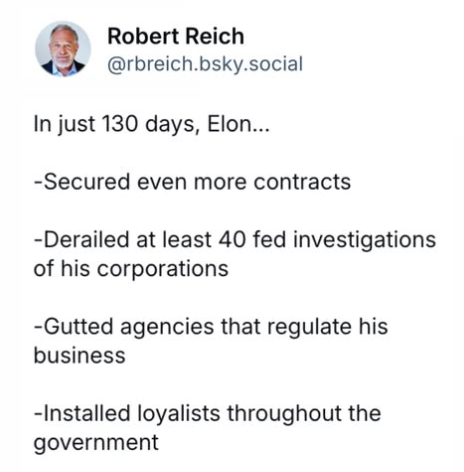The height and width of the screenshot is (472, 464).
Task: Click the word "corporations" in the post
Action: (163, 270)
